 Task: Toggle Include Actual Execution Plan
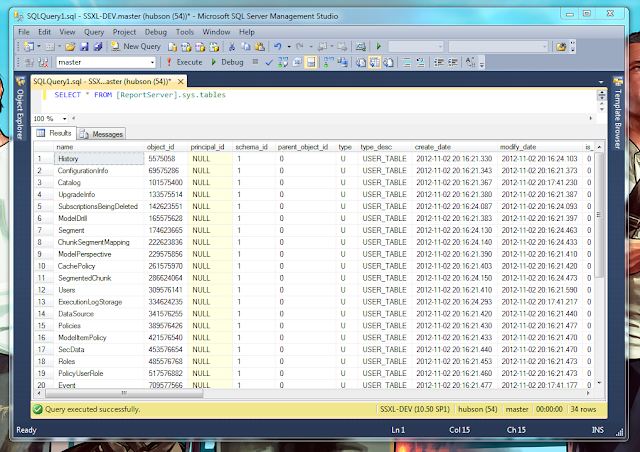pos(329,62)
